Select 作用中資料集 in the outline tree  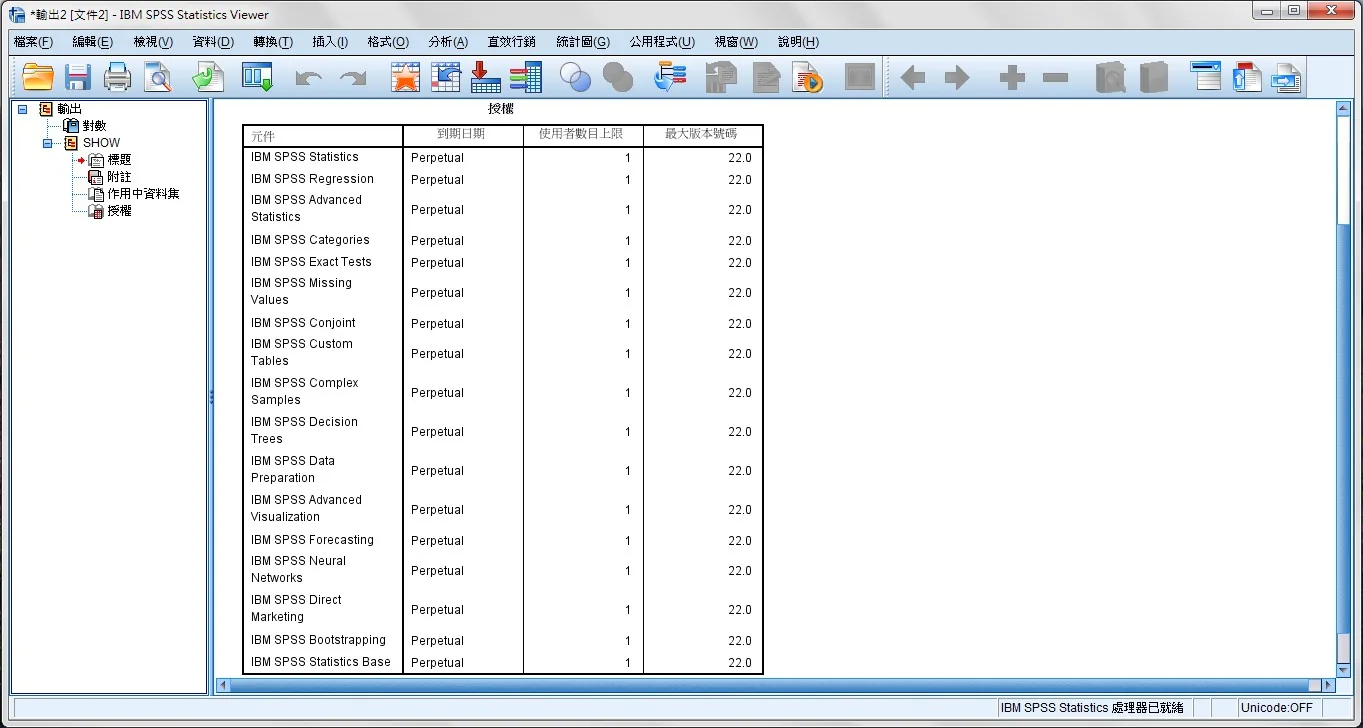(143, 194)
